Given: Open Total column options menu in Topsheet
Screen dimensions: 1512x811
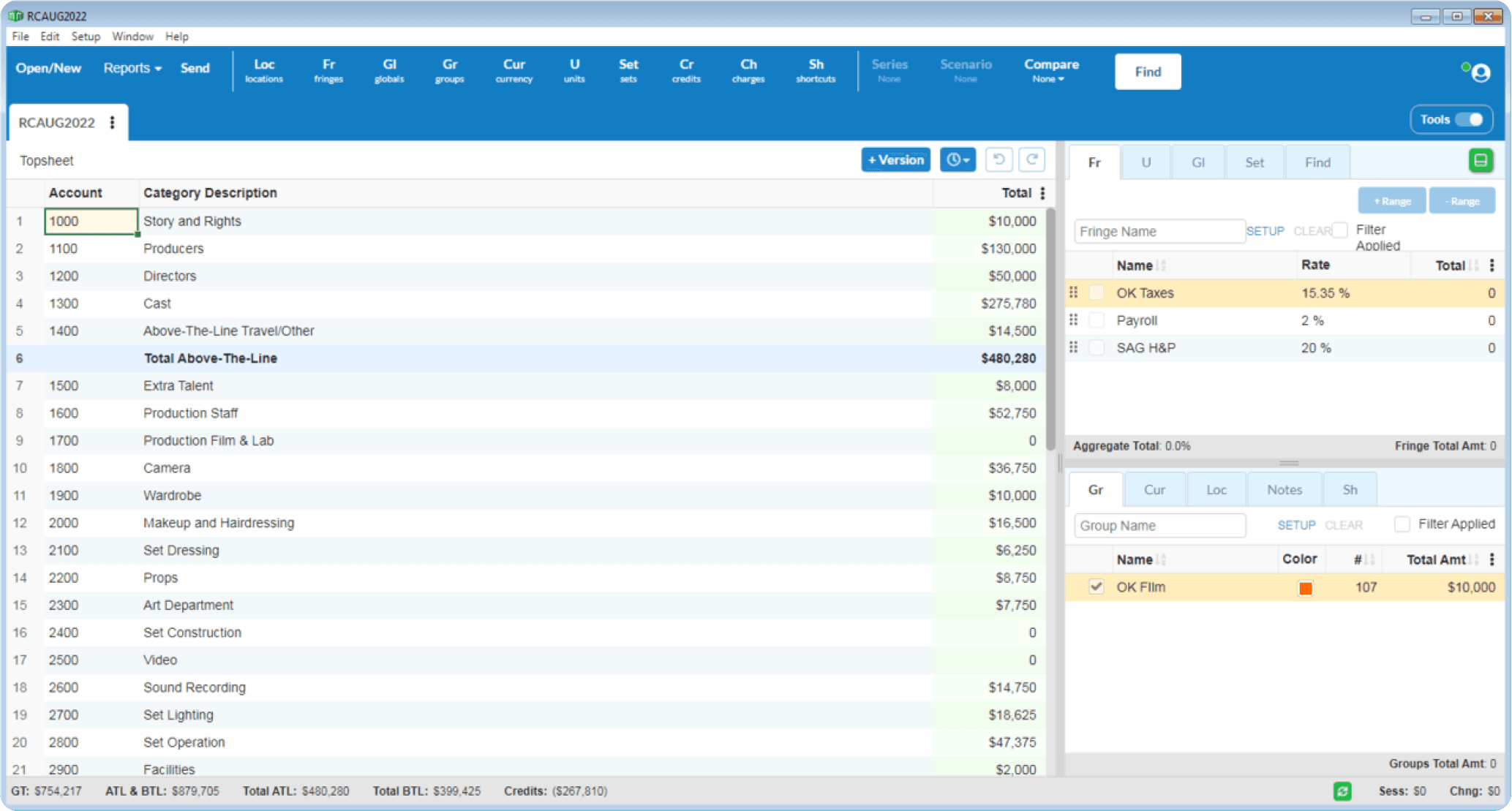Looking at the screenshot, I should 1042,193.
